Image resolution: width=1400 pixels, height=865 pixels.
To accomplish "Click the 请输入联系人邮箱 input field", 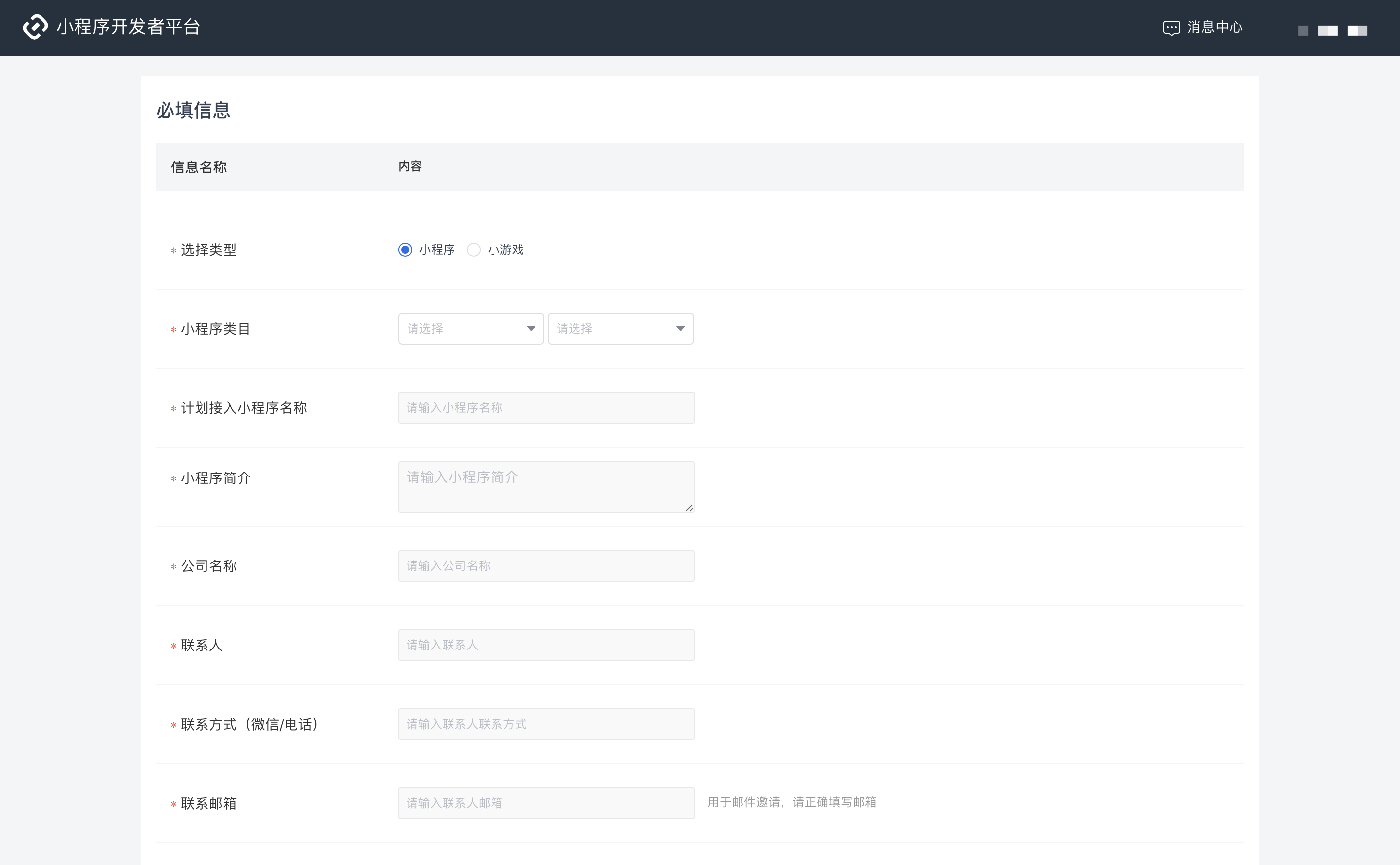I will pyautogui.click(x=546, y=803).
